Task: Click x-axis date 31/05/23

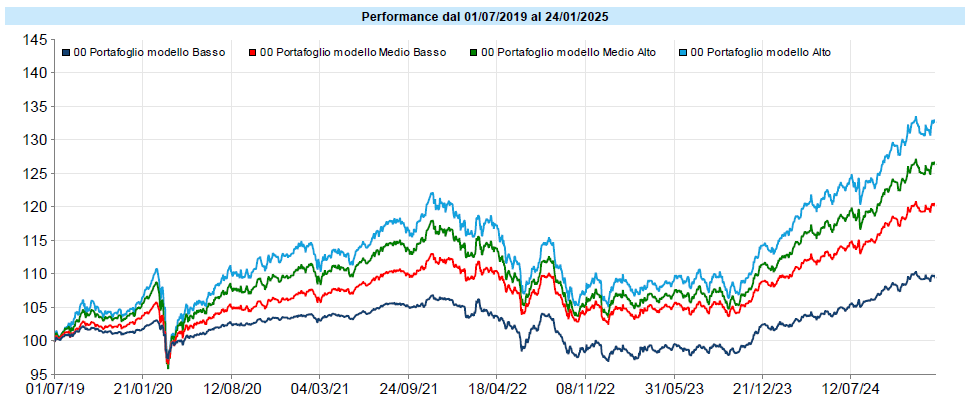Action: click(x=674, y=390)
